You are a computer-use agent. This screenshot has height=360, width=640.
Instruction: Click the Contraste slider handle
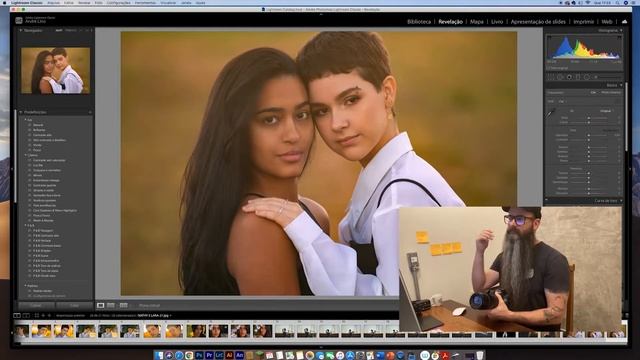[x=589, y=140]
